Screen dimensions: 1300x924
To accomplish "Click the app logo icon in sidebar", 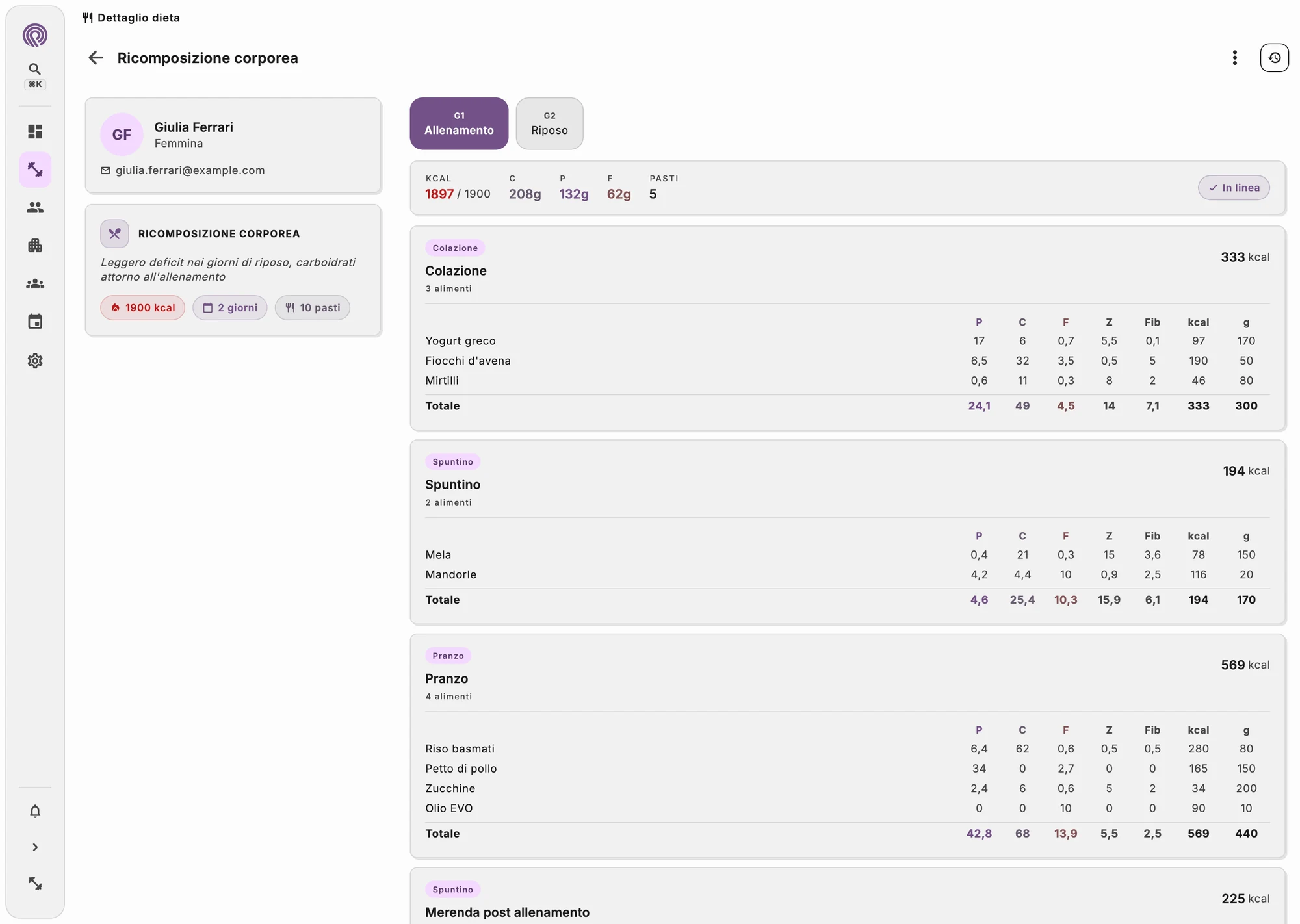I will [x=35, y=35].
